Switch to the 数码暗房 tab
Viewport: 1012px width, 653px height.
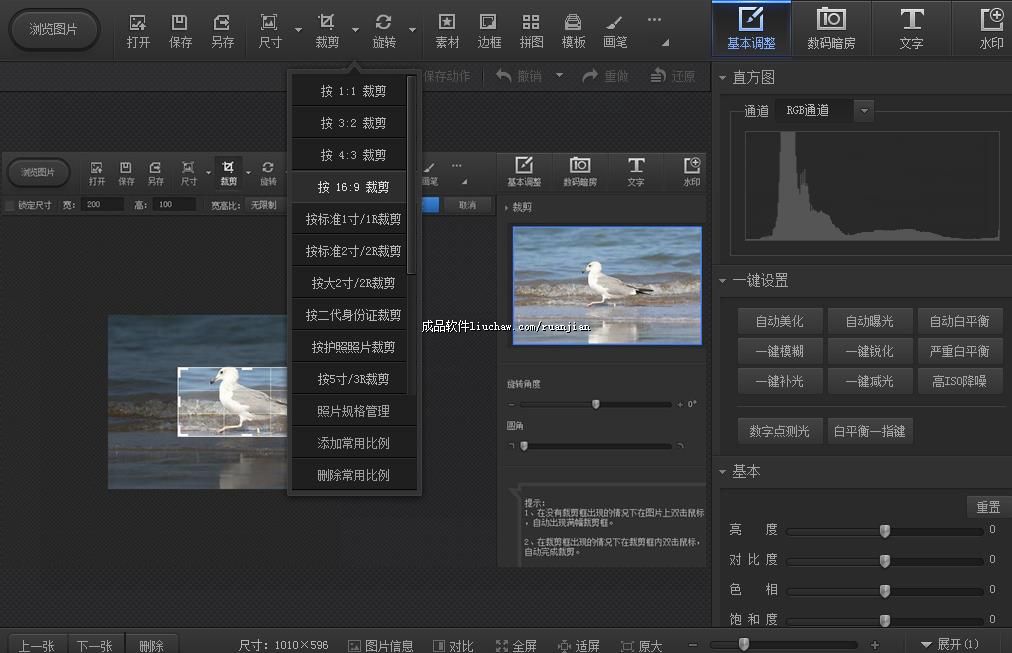[830, 28]
